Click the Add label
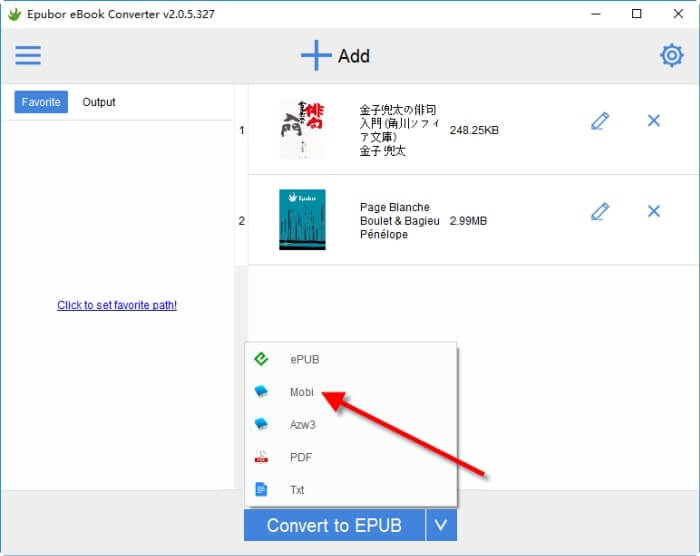 coord(354,56)
